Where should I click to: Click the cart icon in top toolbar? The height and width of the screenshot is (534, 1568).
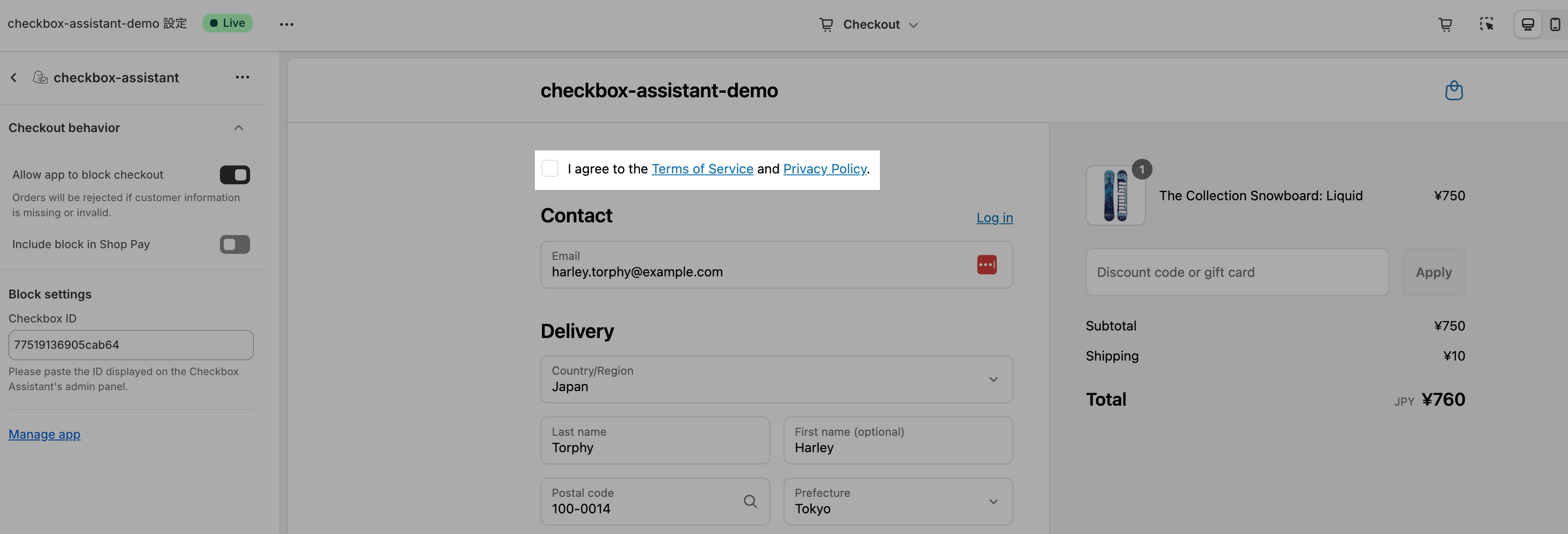pyautogui.click(x=1444, y=24)
